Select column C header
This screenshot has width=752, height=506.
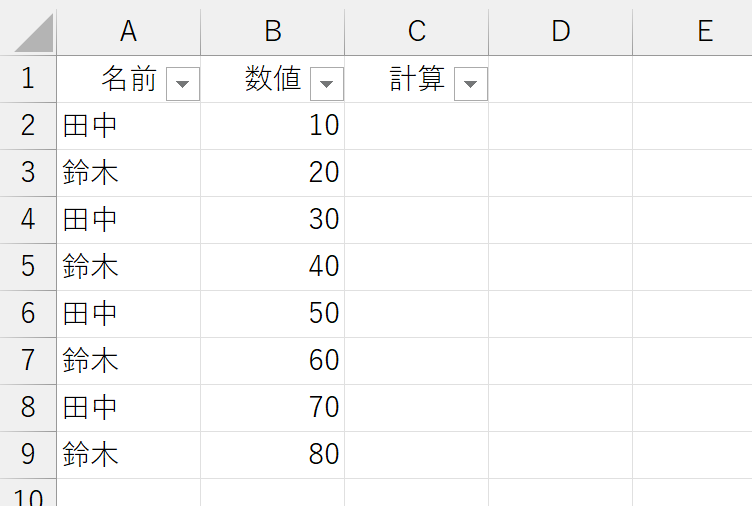pos(416,32)
